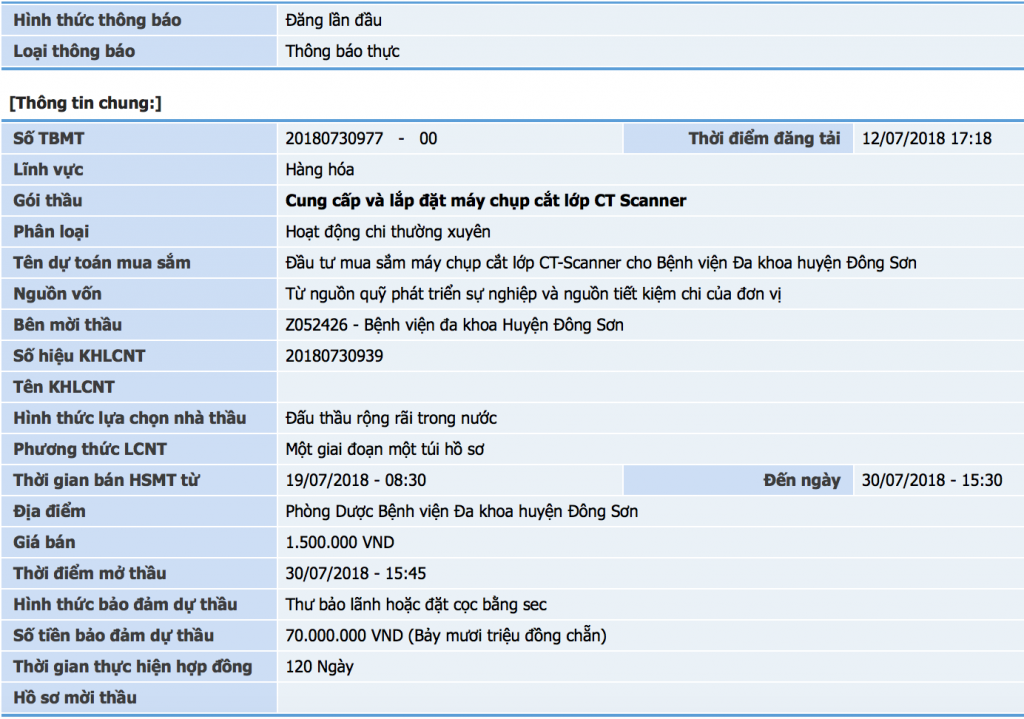
Task: Click the TBMT number 20180730977
Action: click(334, 138)
